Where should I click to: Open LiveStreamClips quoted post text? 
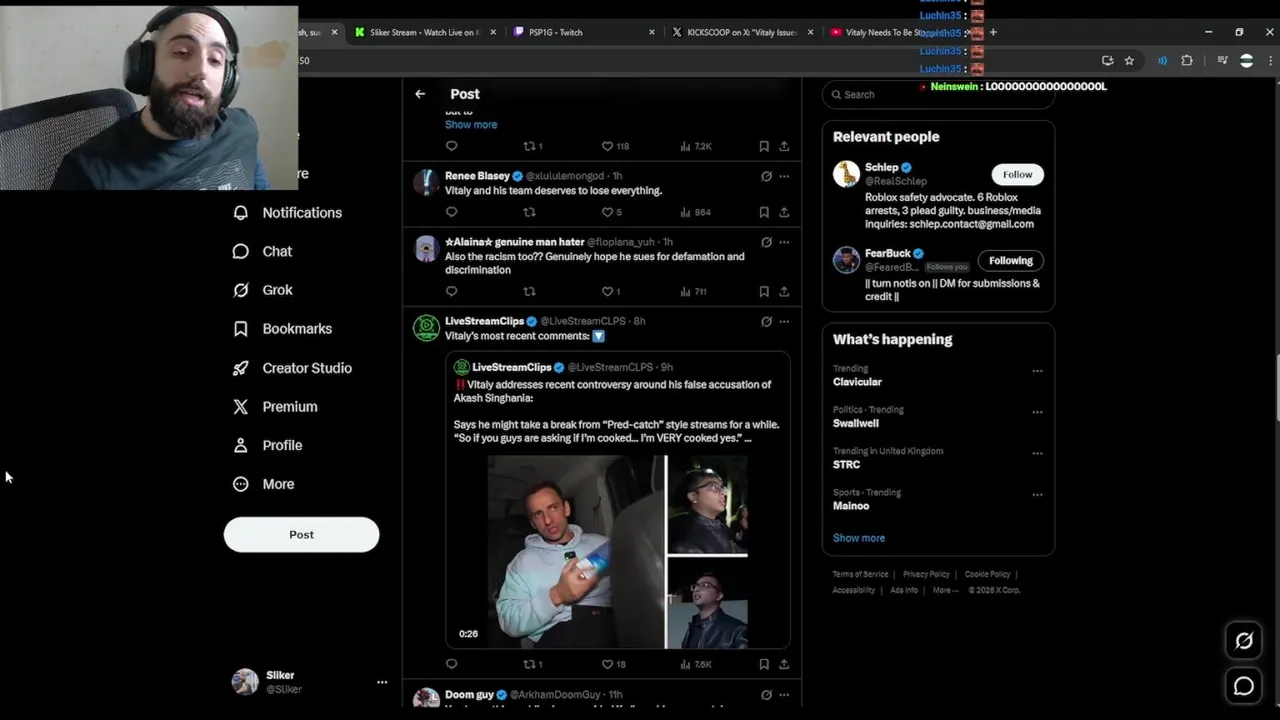coord(616,411)
